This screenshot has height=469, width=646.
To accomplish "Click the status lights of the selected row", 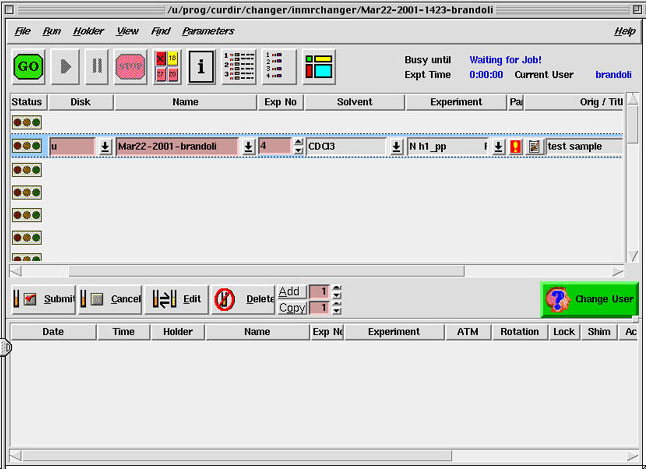I will (26, 146).
